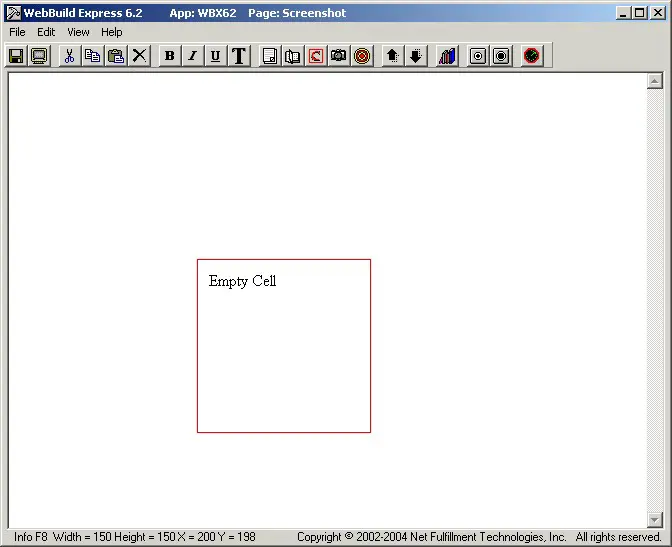Viewport: 672px width, 547px height.
Task: Click the bar chart icon
Action: 447,56
